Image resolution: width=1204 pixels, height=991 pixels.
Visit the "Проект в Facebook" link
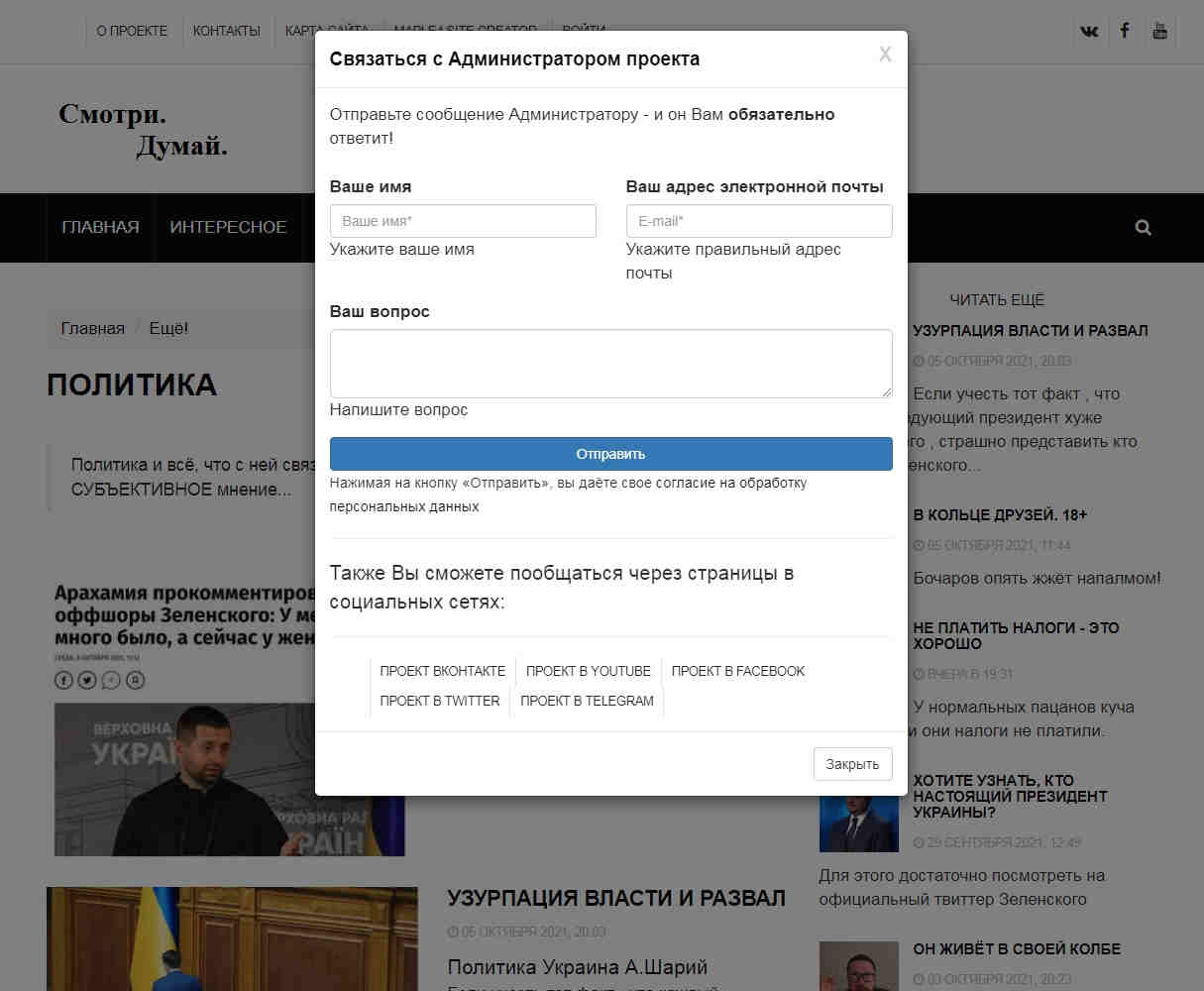click(x=737, y=671)
